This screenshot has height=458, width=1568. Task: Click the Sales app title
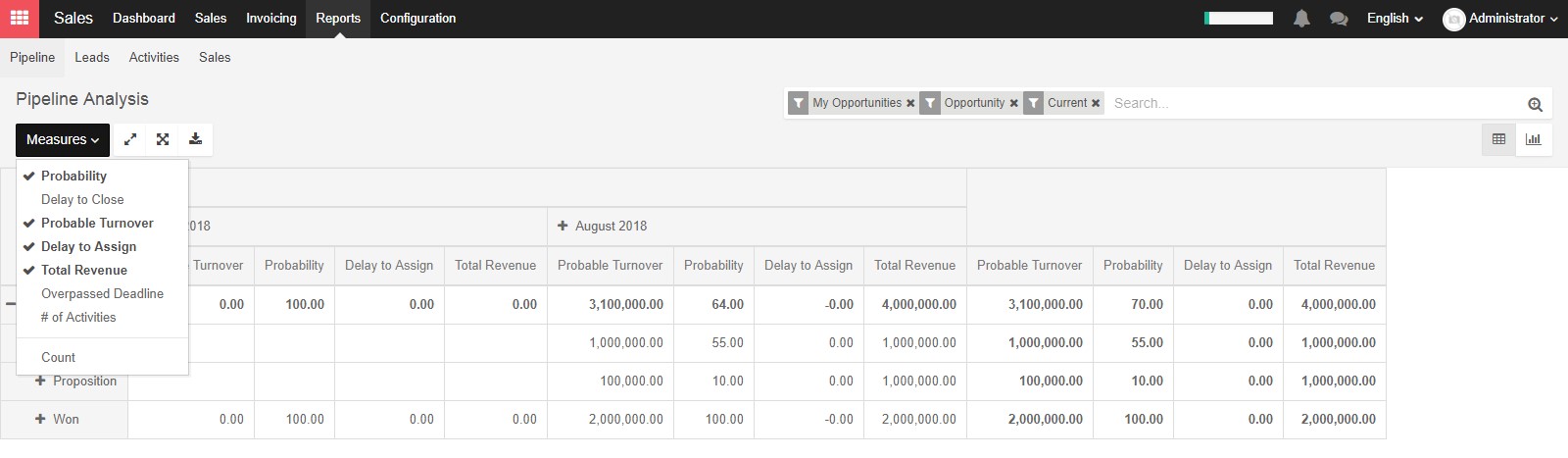point(73,19)
